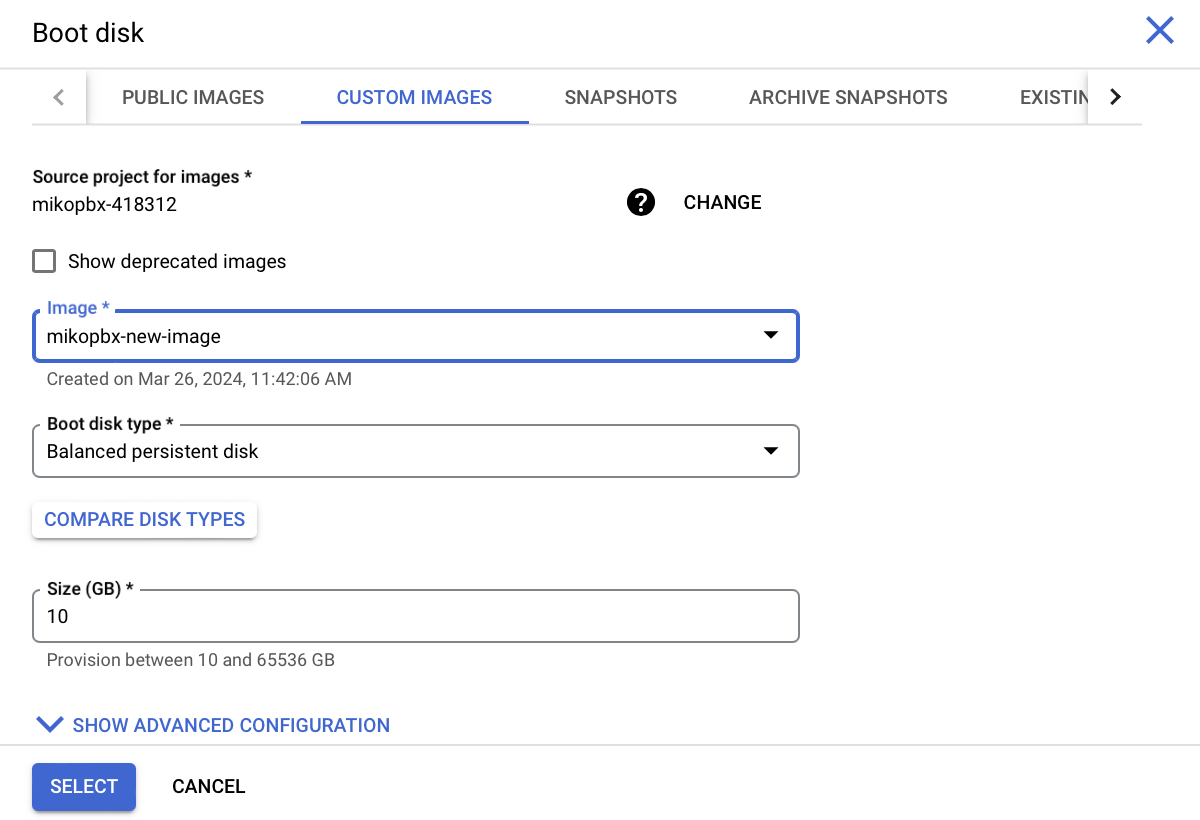Switch to the Public Images tab

click(x=193, y=98)
